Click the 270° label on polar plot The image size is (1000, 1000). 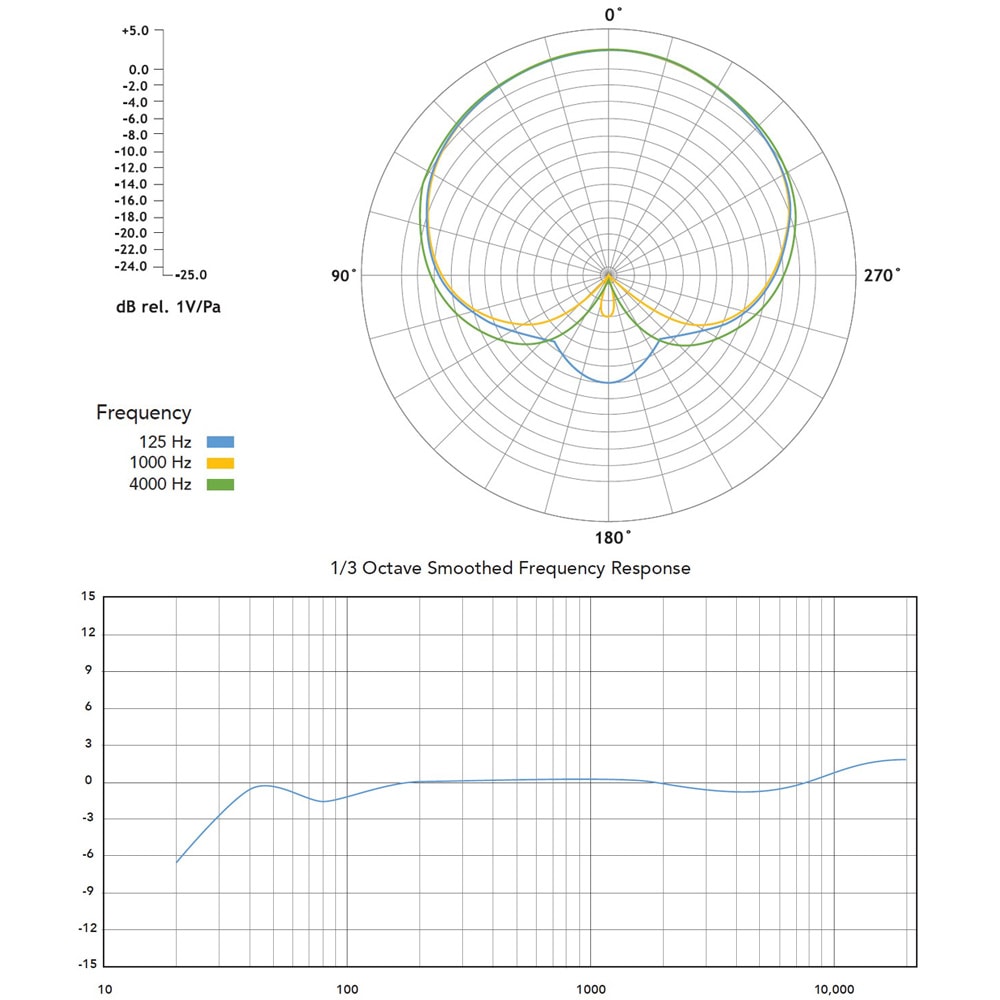pos(882,276)
